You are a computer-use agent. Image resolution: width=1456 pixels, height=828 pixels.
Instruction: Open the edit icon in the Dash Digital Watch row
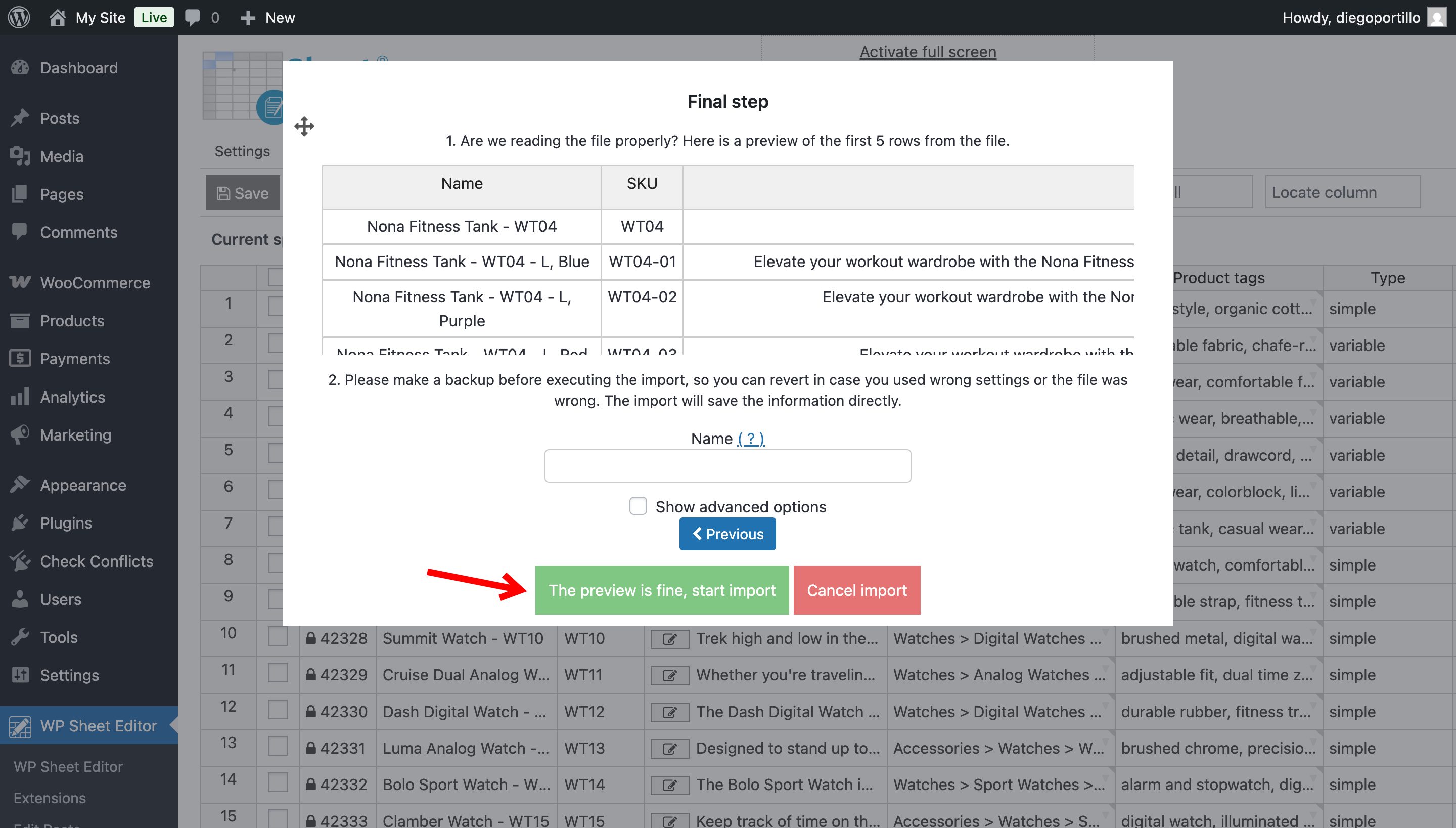(669, 712)
